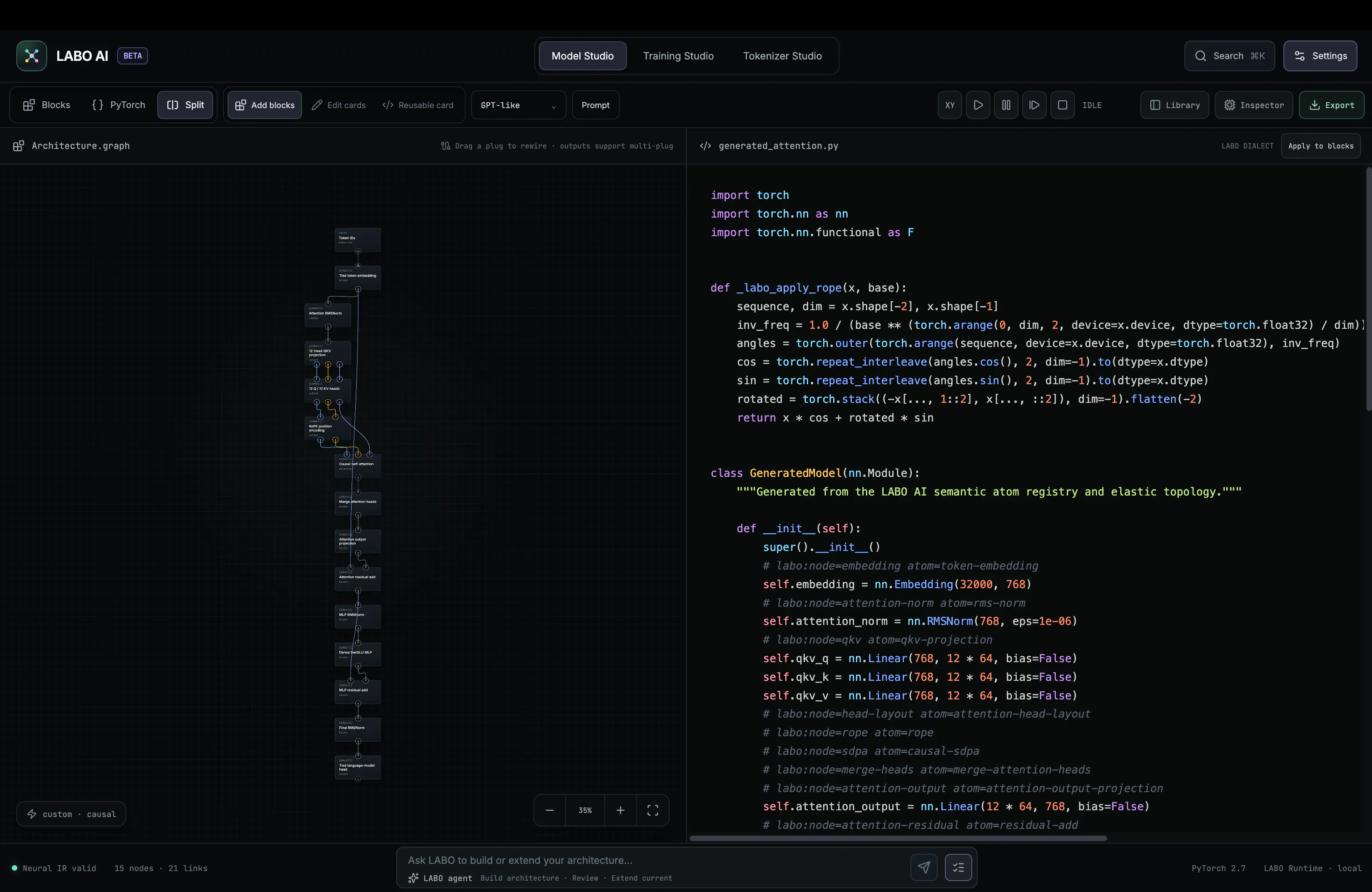Click the LABO AI logo icon

tap(32, 56)
